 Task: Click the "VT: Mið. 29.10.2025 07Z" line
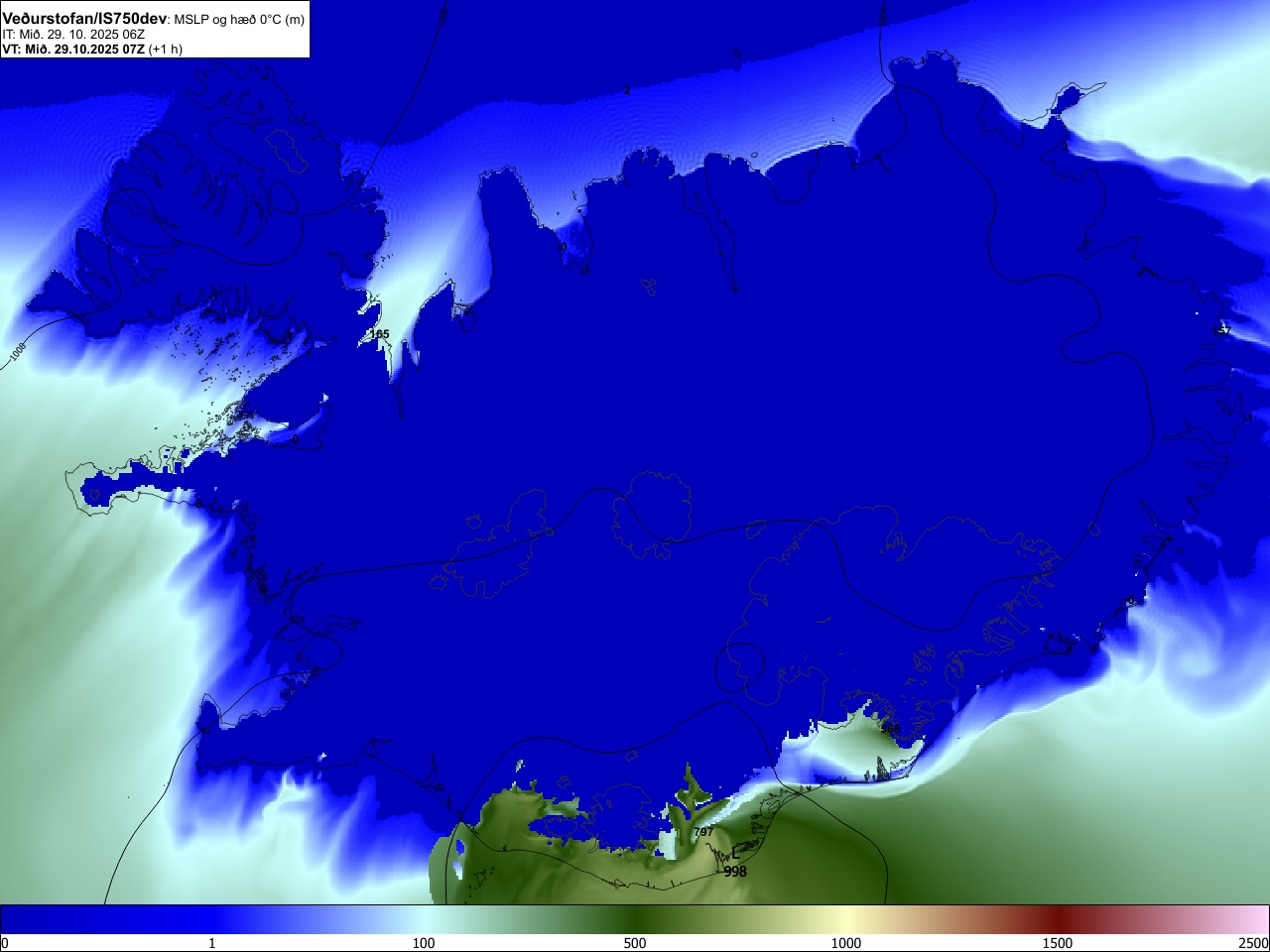click(x=73, y=49)
